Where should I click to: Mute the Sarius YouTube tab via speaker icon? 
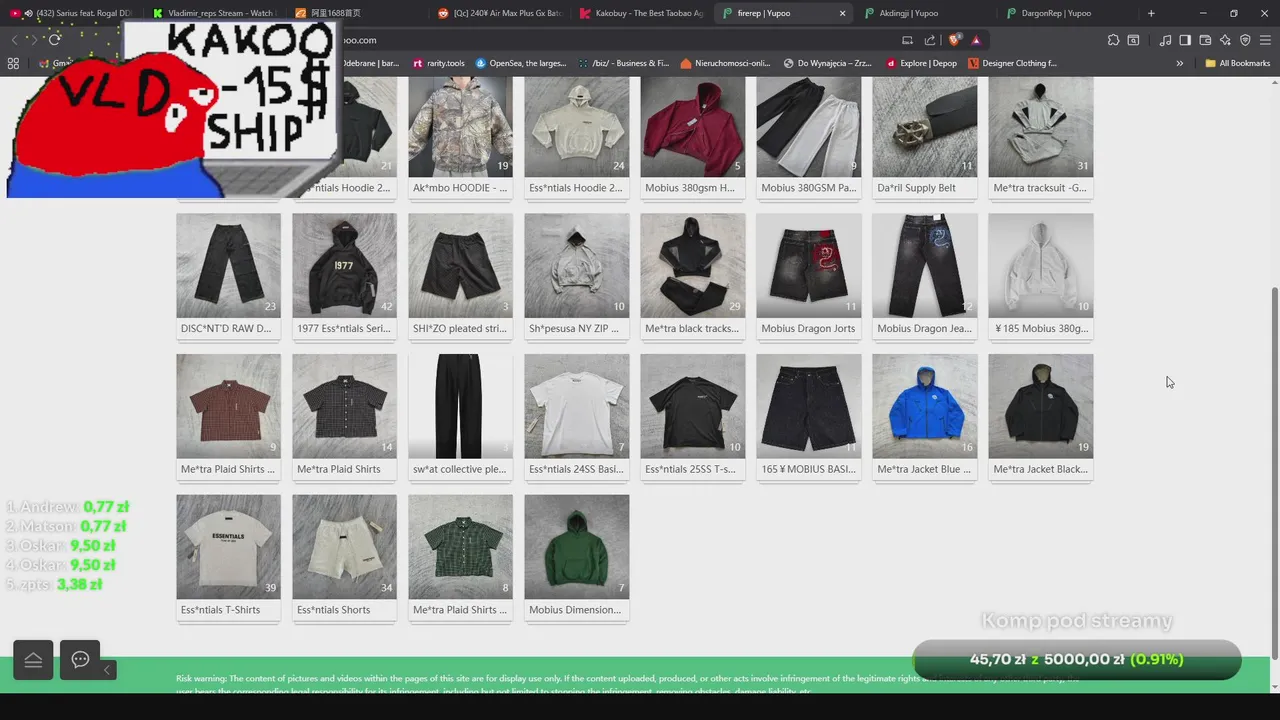click(x=28, y=13)
